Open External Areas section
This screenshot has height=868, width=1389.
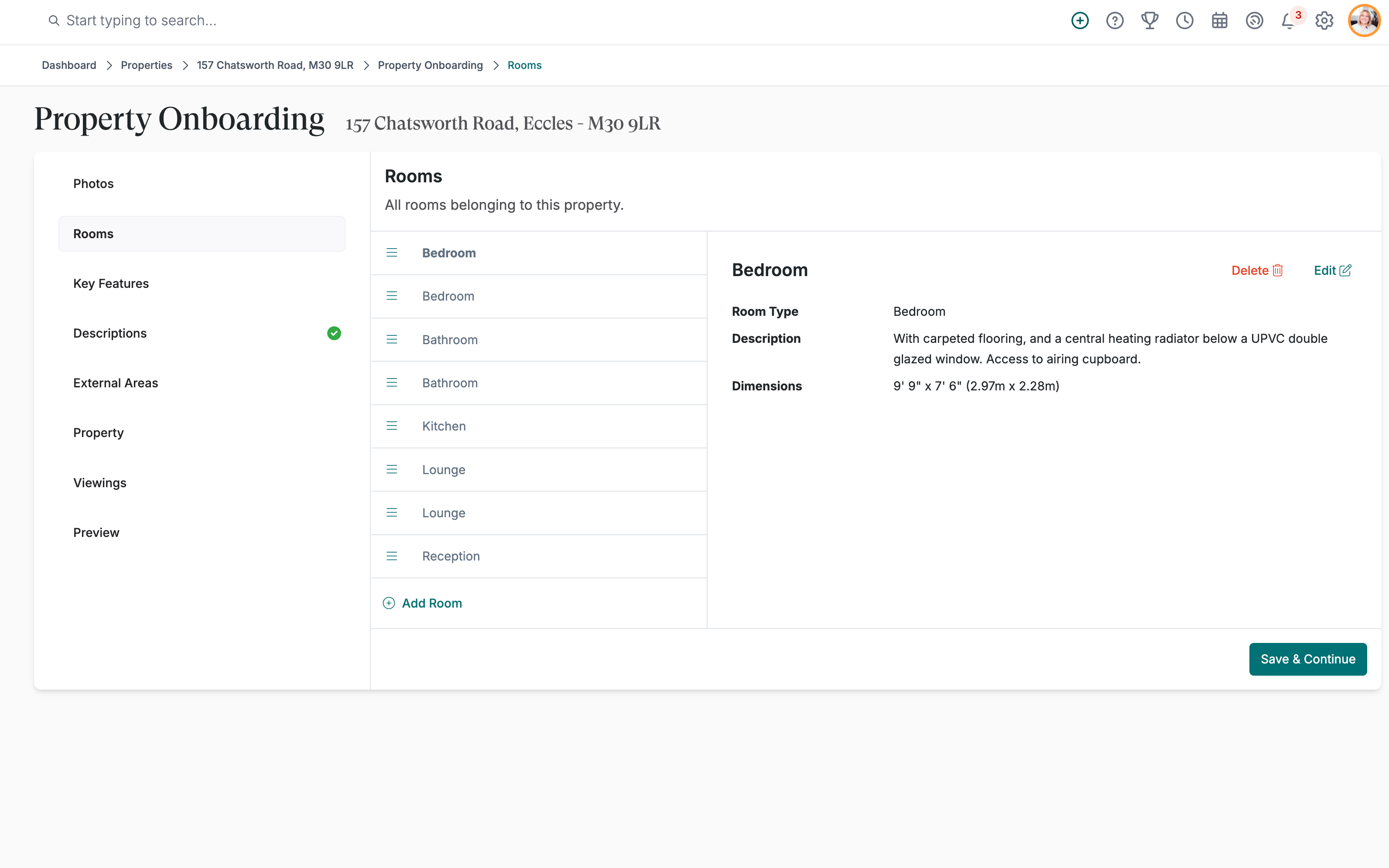pos(202,383)
